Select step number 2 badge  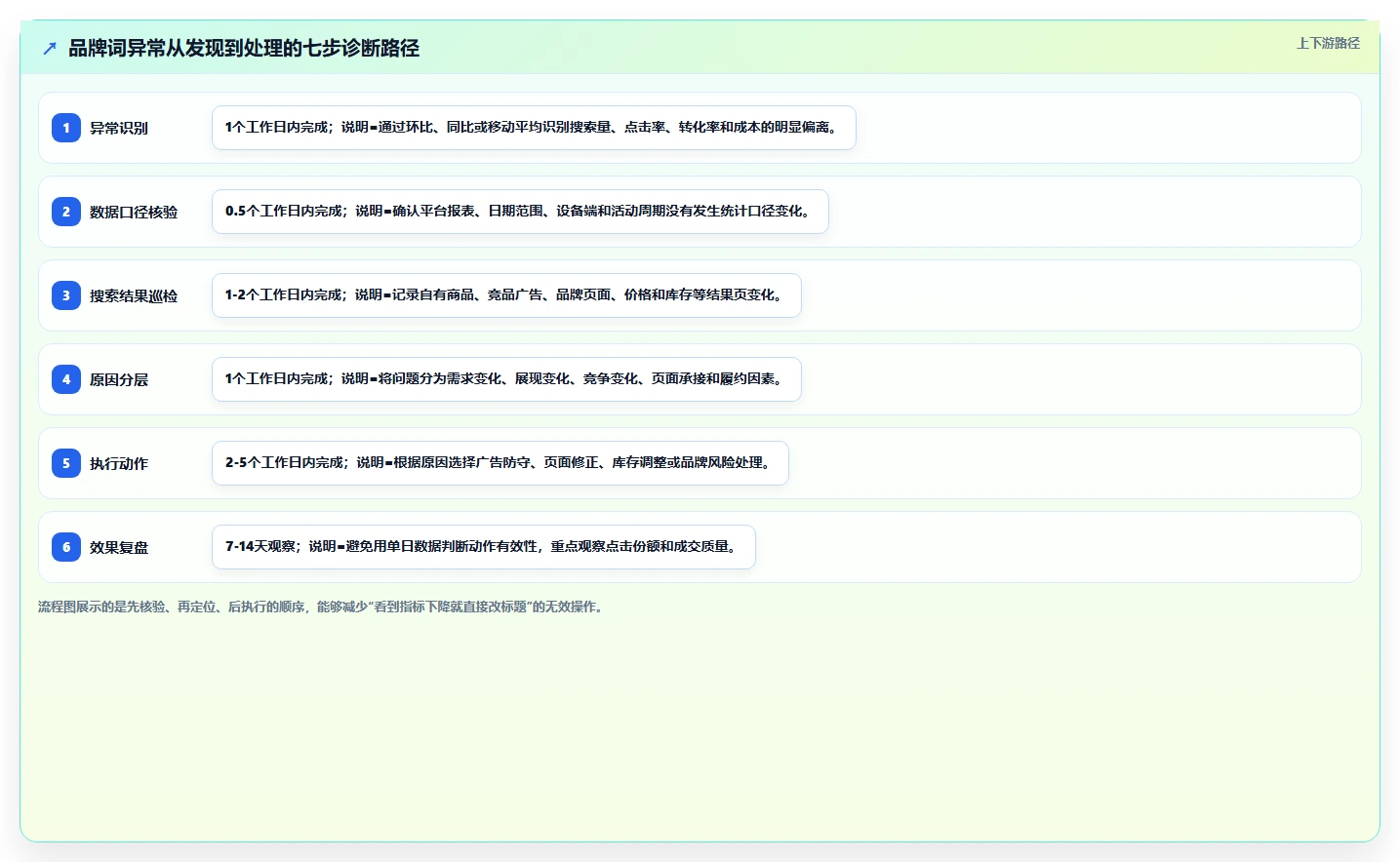point(66,212)
